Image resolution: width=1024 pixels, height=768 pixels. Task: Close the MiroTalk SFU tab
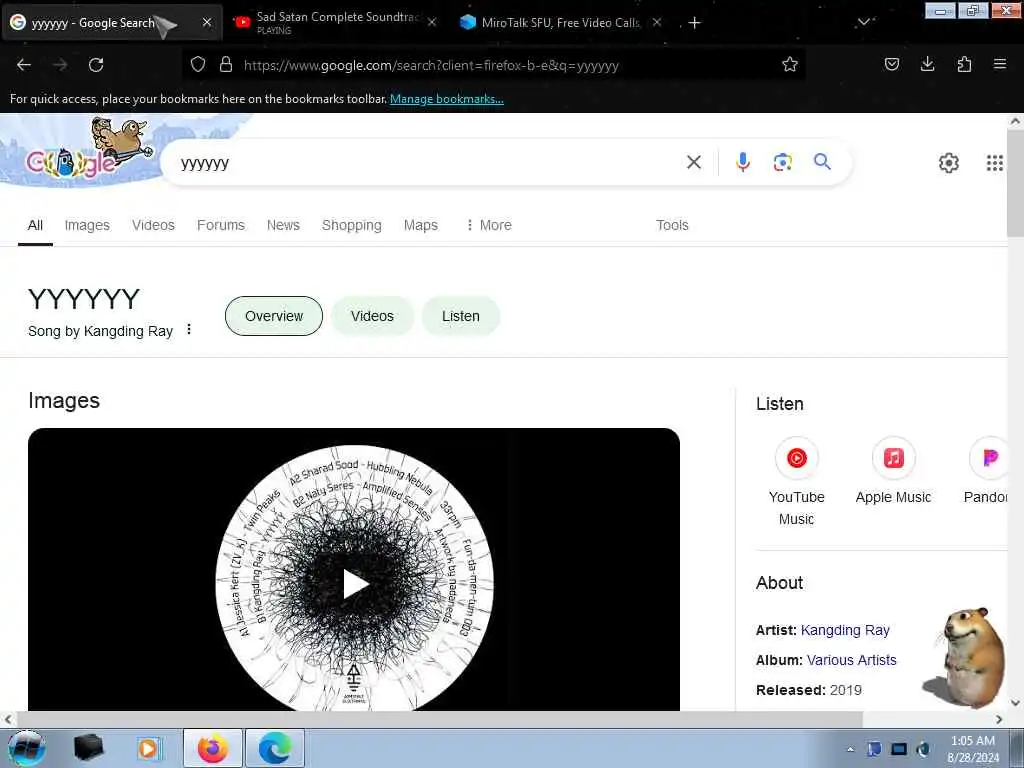coord(657,22)
